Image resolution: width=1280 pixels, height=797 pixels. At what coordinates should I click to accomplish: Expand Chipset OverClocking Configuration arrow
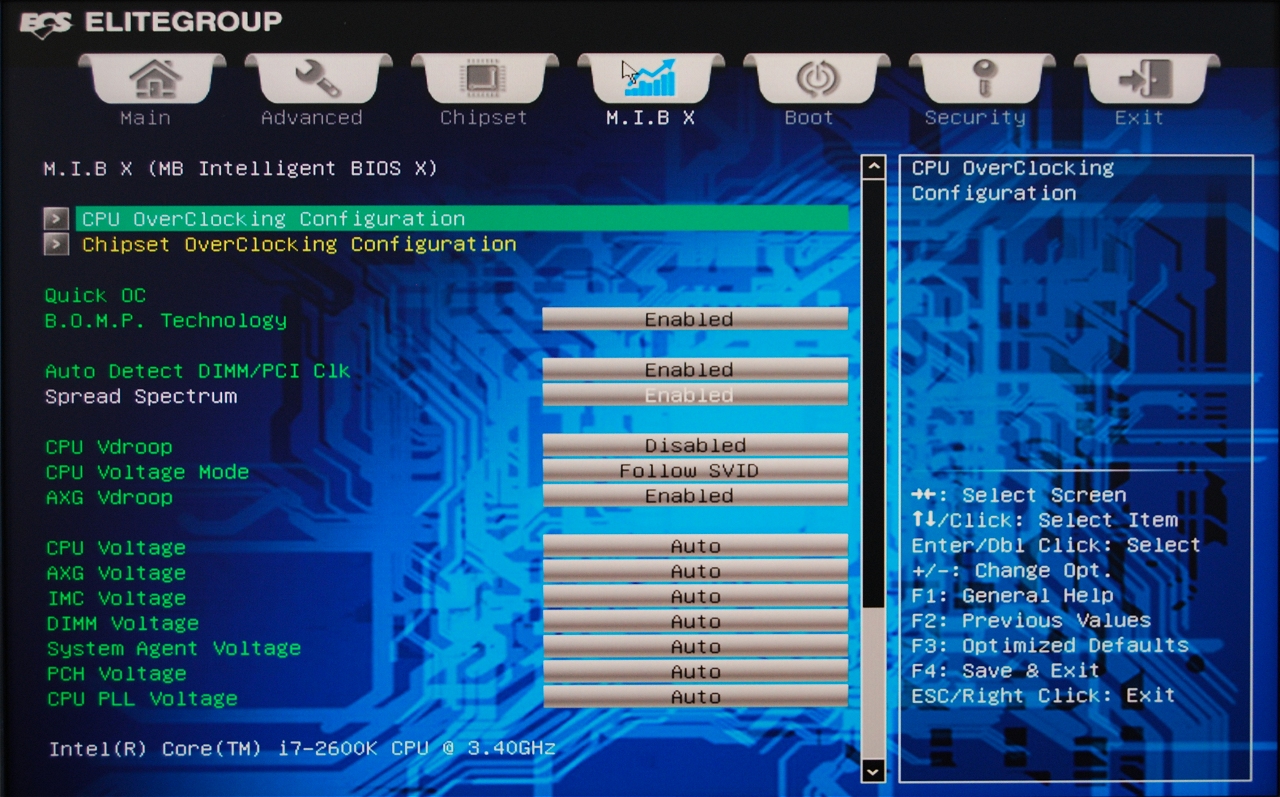click(56, 244)
